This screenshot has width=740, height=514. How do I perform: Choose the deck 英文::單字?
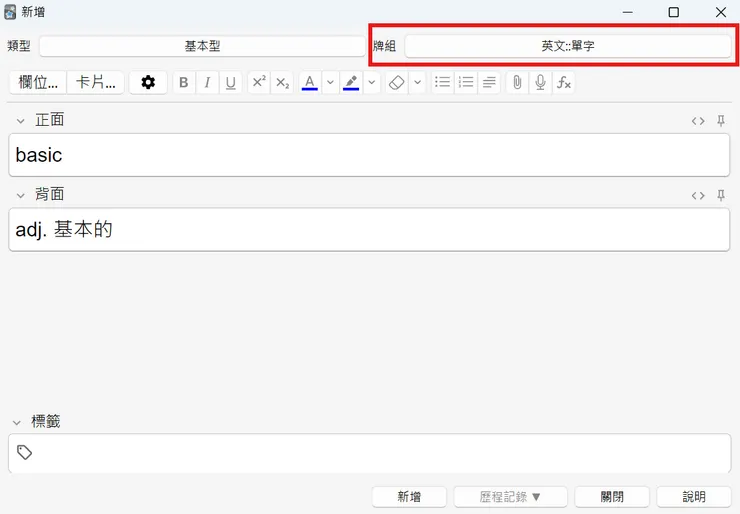(x=568, y=46)
